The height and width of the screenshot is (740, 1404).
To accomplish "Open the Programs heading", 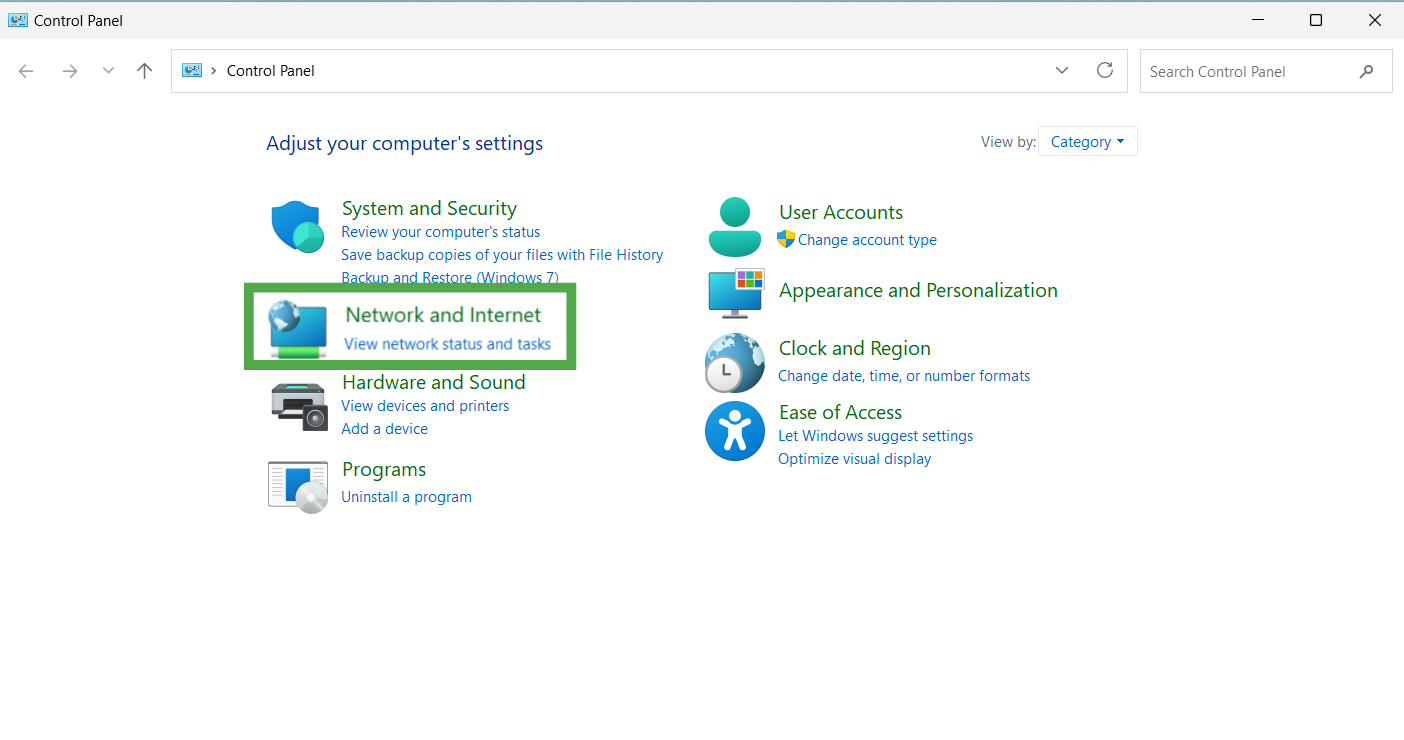I will click(x=384, y=470).
